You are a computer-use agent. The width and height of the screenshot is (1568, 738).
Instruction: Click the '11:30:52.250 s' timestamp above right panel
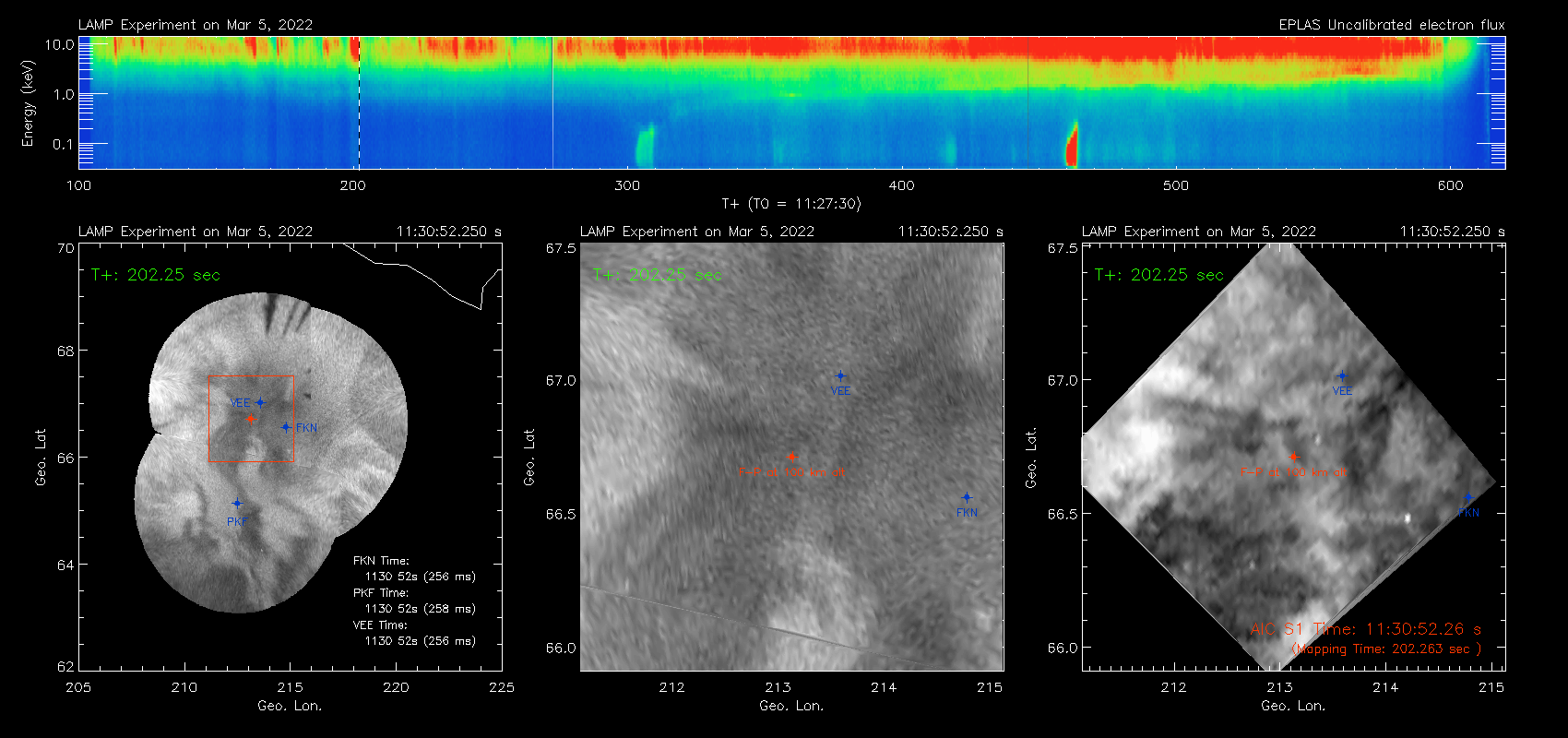pos(1453,232)
